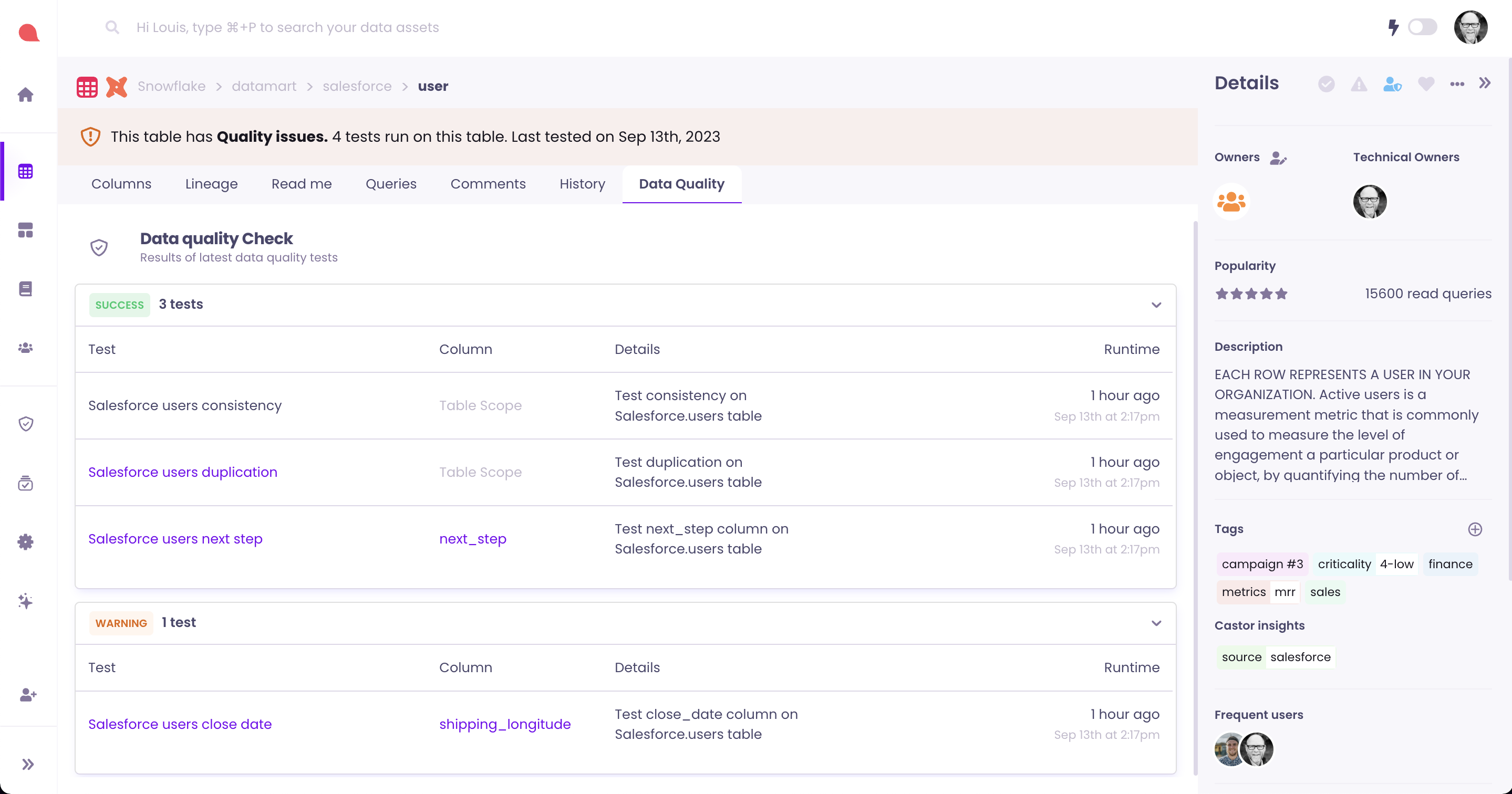
Task: Collapse the SUCCESS tests section
Action: [x=1156, y=305]
